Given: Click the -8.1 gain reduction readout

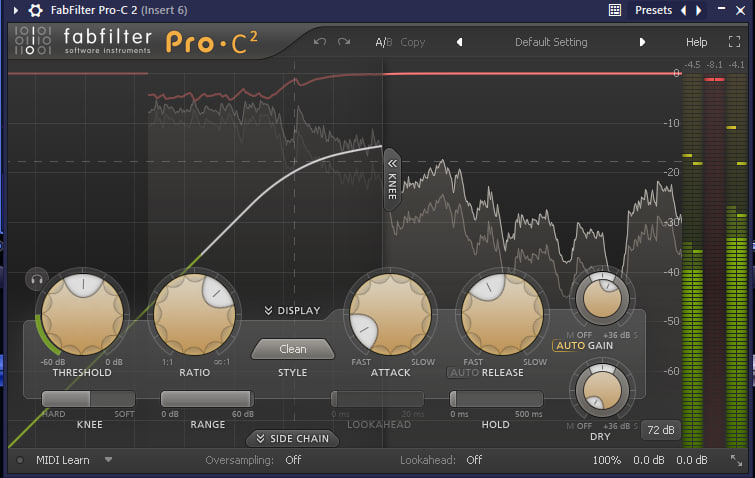Looking at the screenshot, I should click(715, 65).
